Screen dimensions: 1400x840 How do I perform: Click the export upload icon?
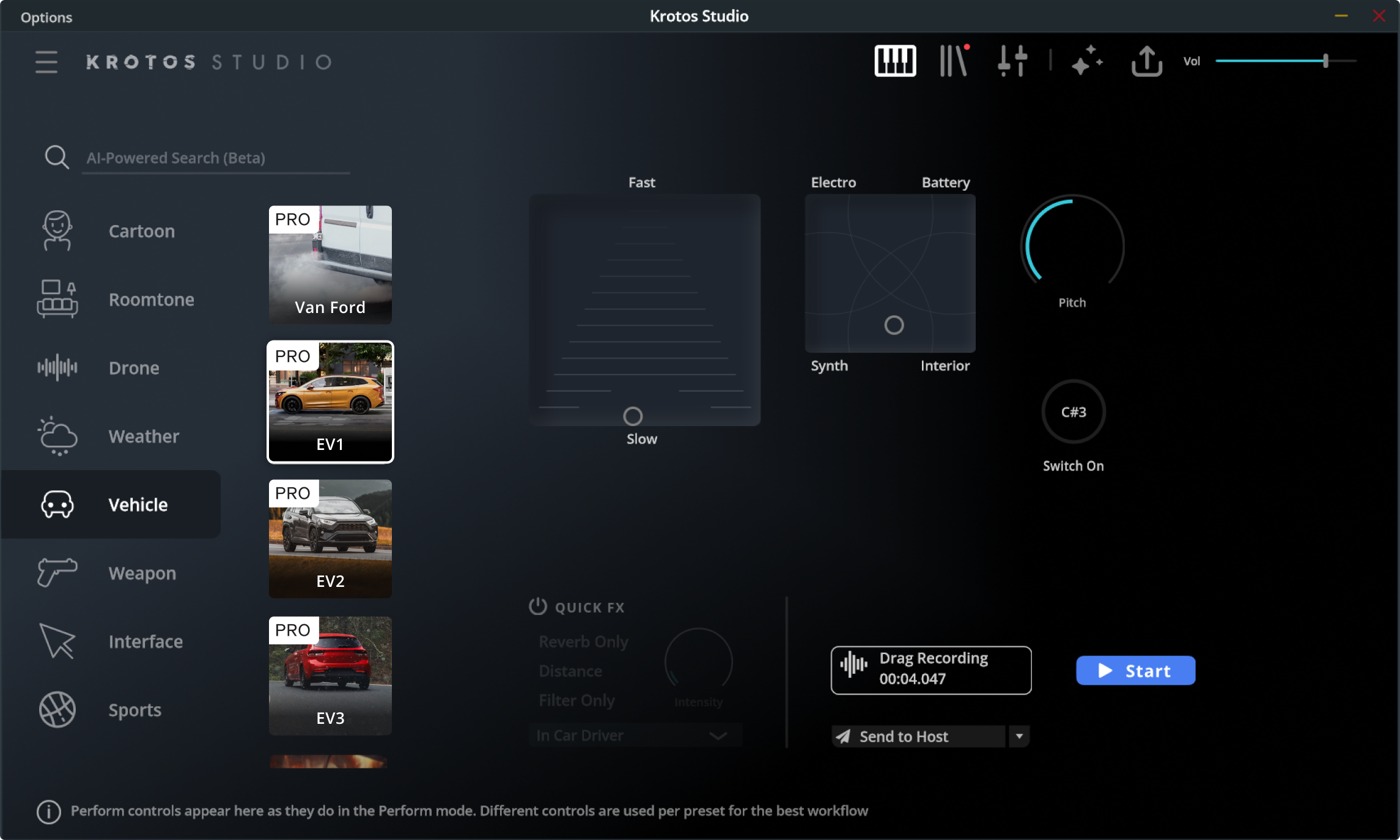coord(1146,61)
